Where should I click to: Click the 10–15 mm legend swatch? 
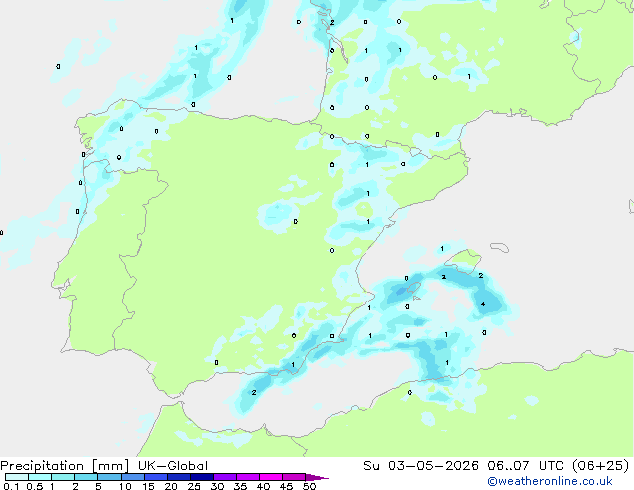point(132,477)
